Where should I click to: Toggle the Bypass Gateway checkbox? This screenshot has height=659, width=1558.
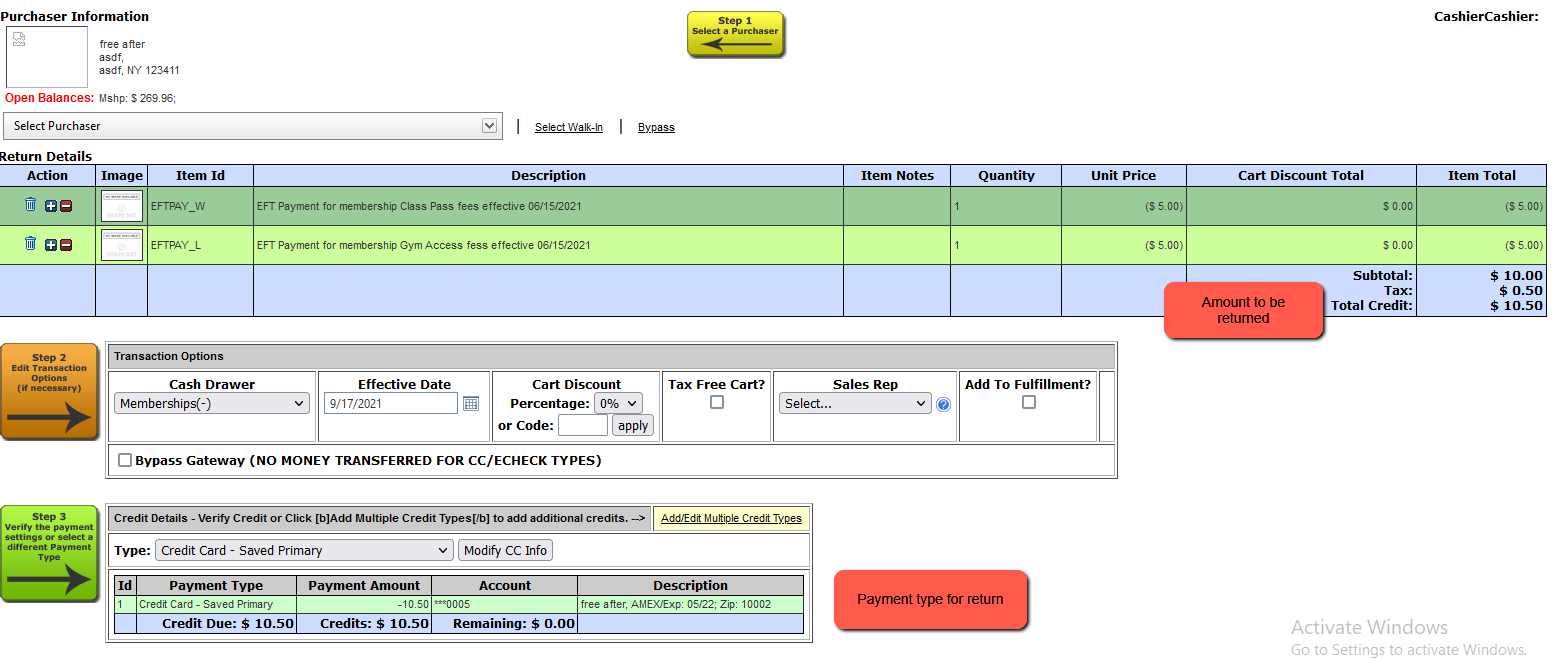pos(125,460)
